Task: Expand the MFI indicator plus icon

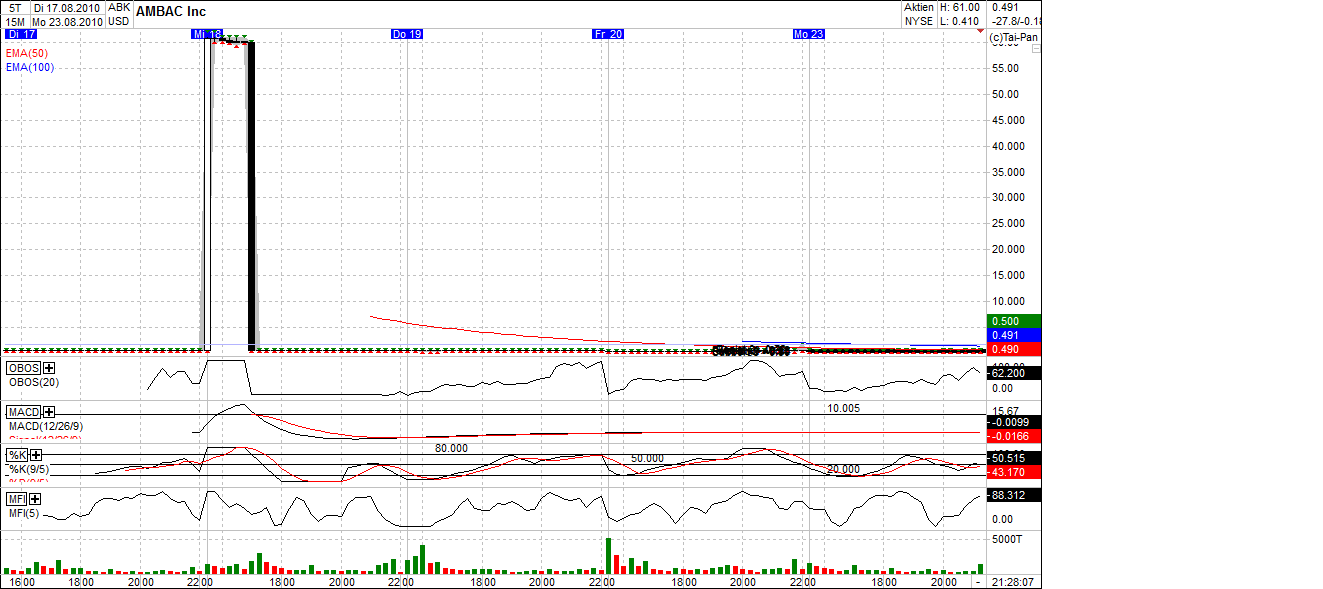Action: (x=35, y=499)
